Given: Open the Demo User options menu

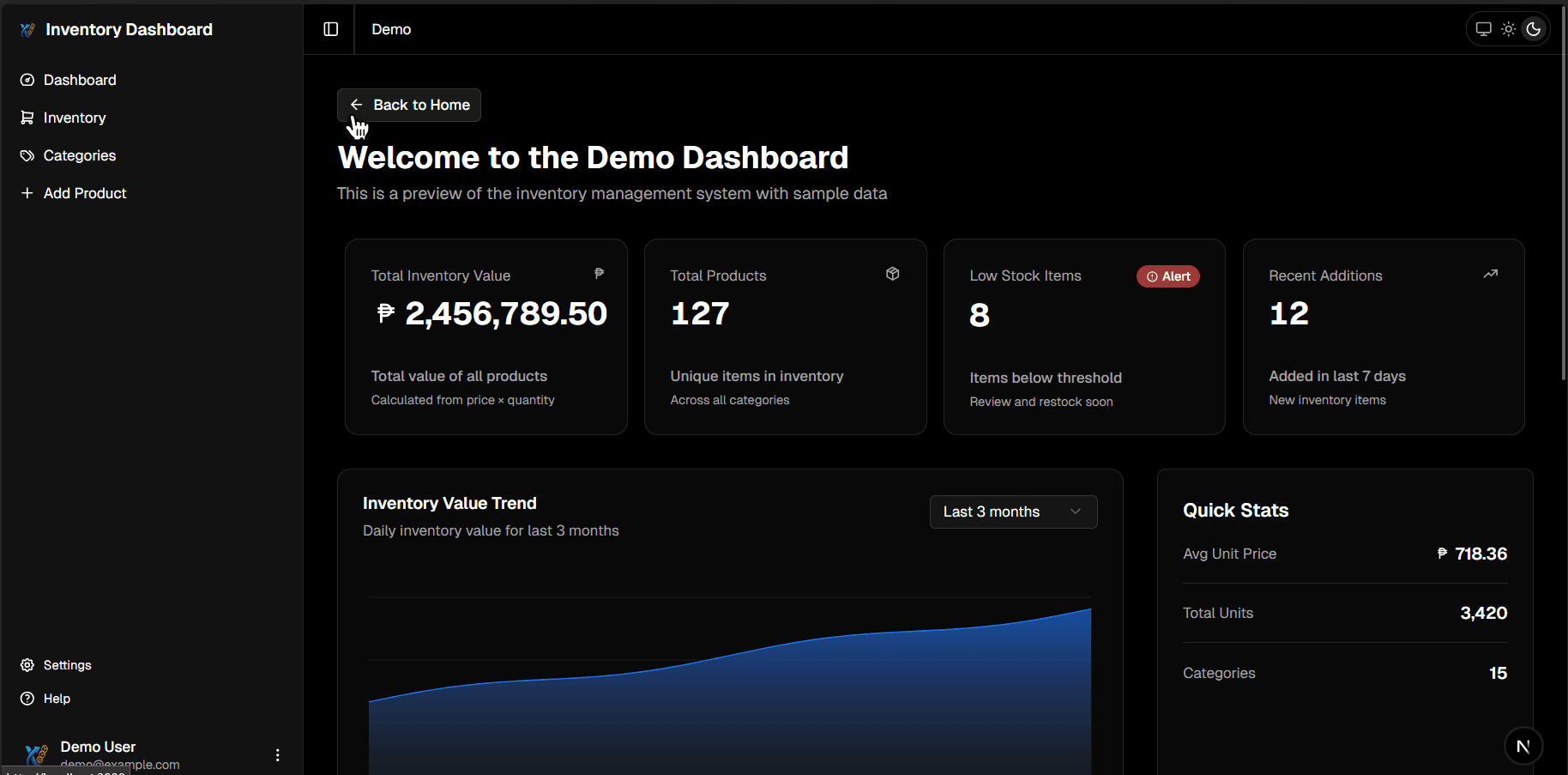Looking at the screenshot, I should [277, 754].
